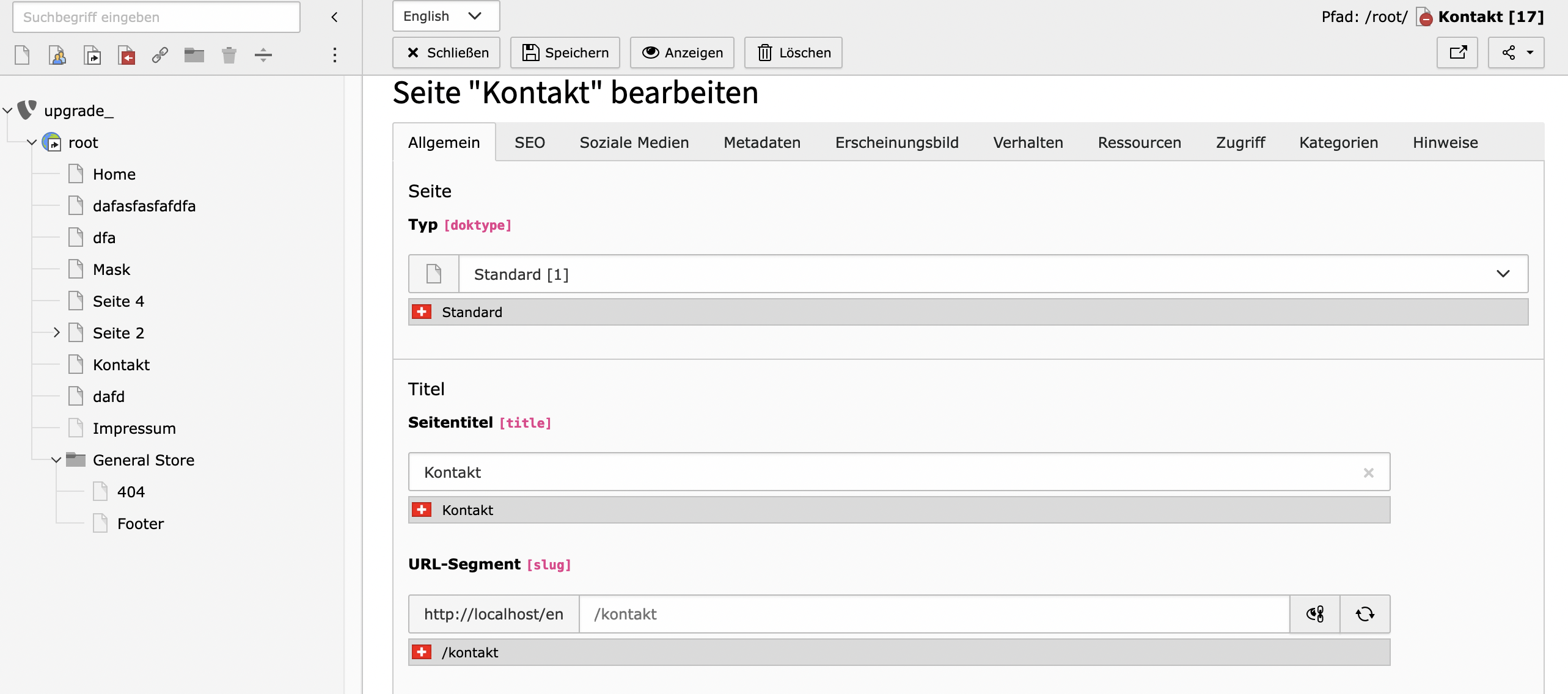Image resolution: width=1568 pixels, height=694 pixels.
Task: Click the red mount point page icon
Action: (x=126, y=55)
